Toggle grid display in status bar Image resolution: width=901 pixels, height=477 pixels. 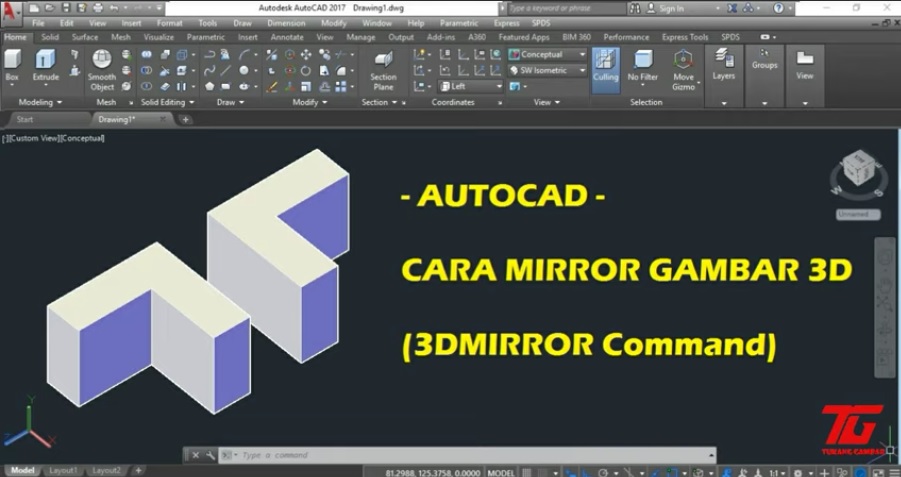tap(527, 472)
